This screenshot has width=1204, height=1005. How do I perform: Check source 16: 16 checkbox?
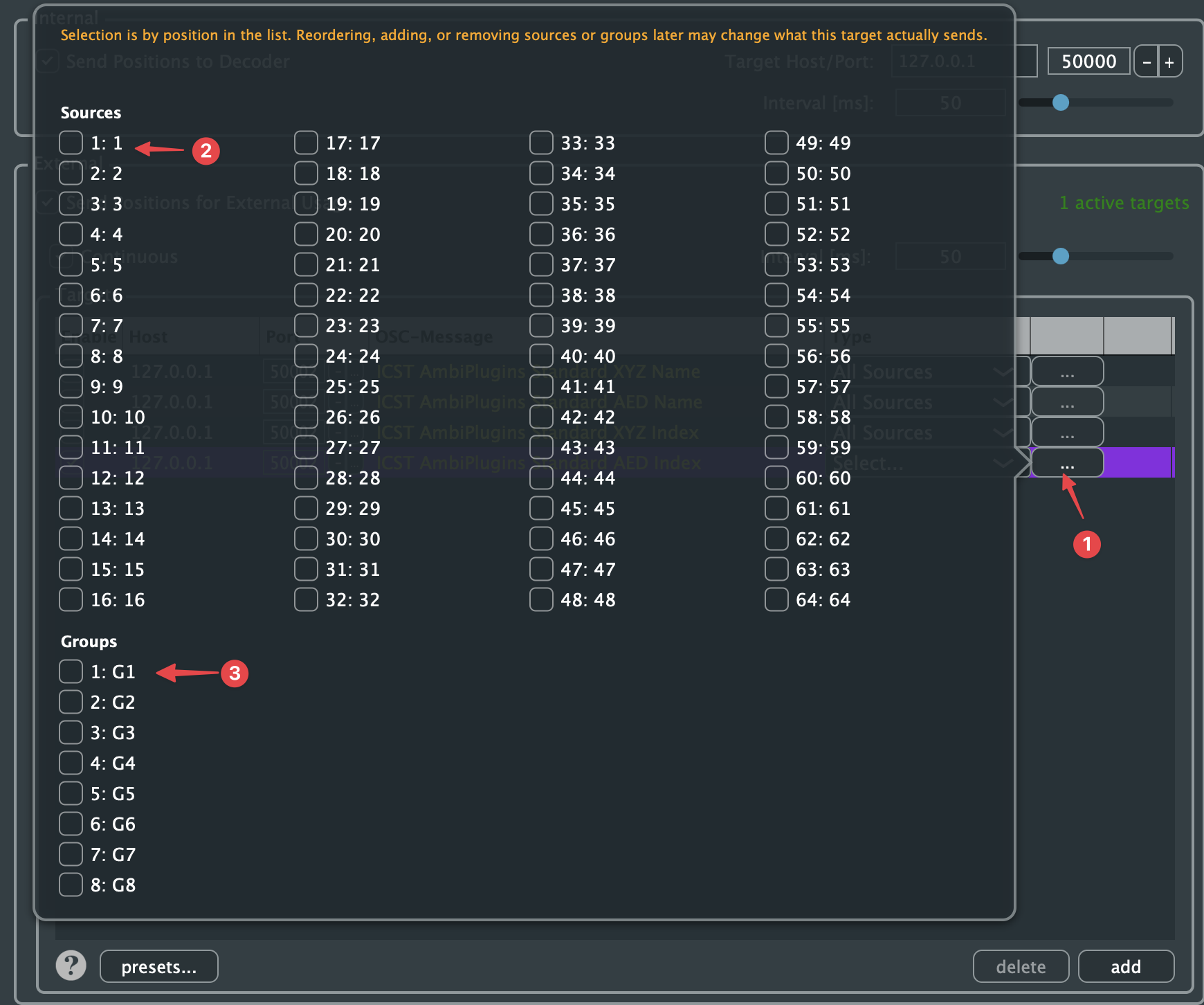pyautogui.click(x=71, y=599)
